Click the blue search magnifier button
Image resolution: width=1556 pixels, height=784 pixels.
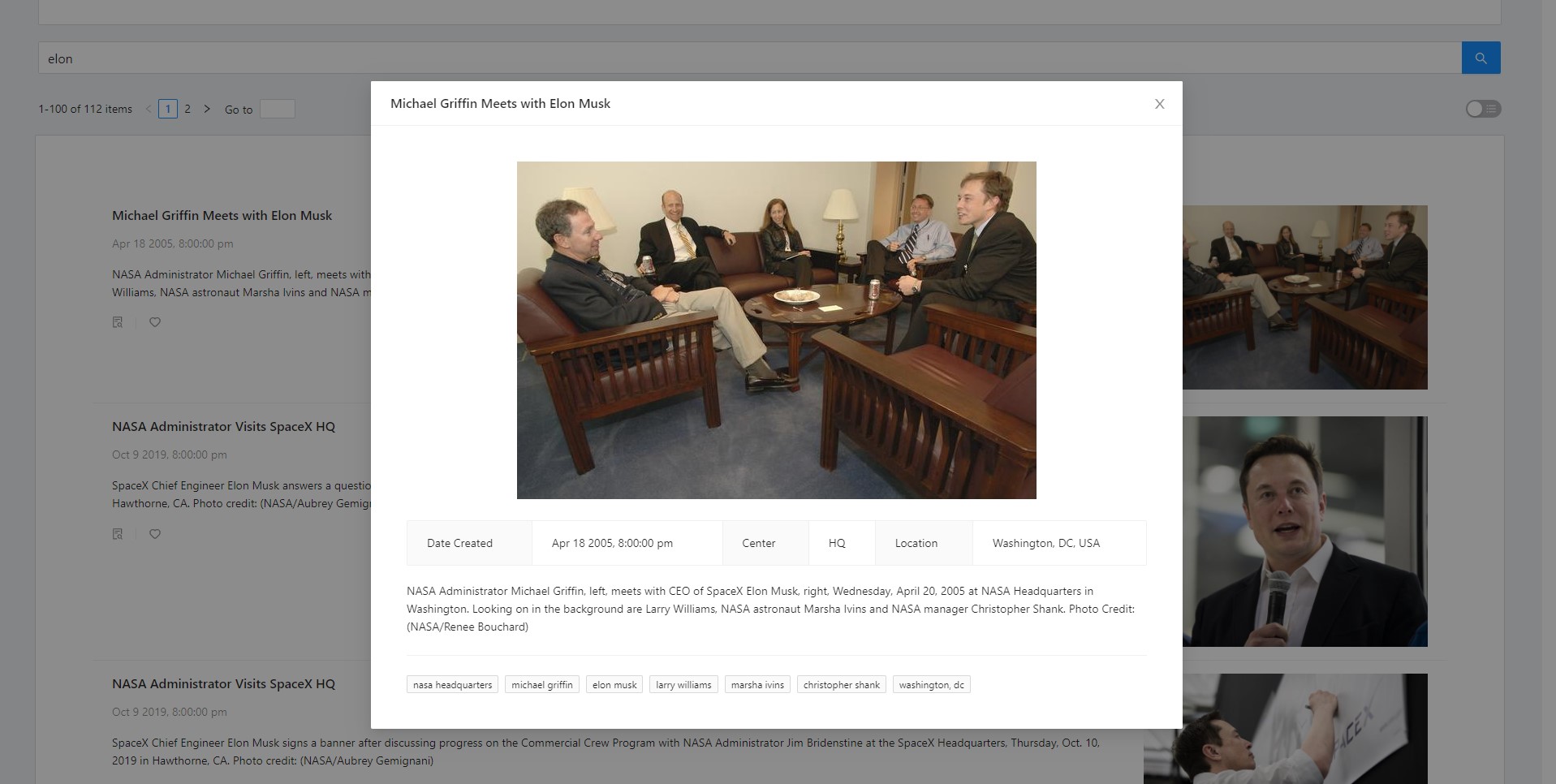[1481, 58]
